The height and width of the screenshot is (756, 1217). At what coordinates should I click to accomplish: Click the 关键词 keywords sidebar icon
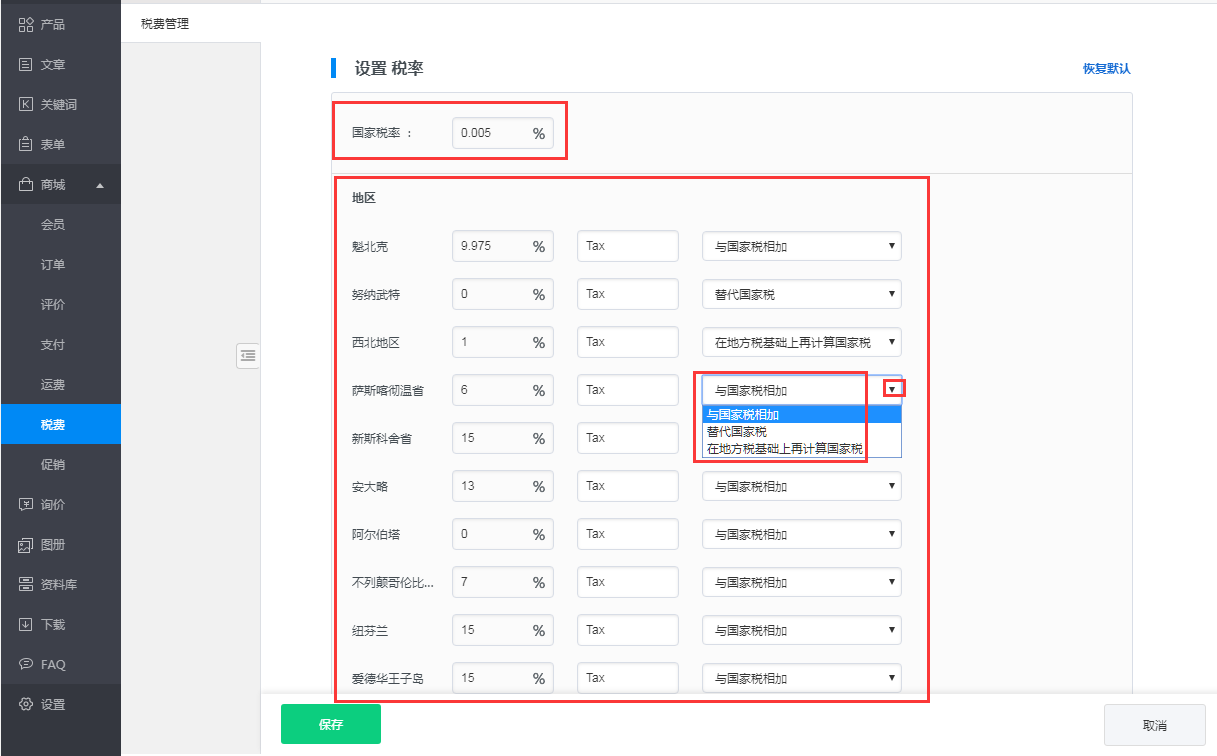coord(26,104)
